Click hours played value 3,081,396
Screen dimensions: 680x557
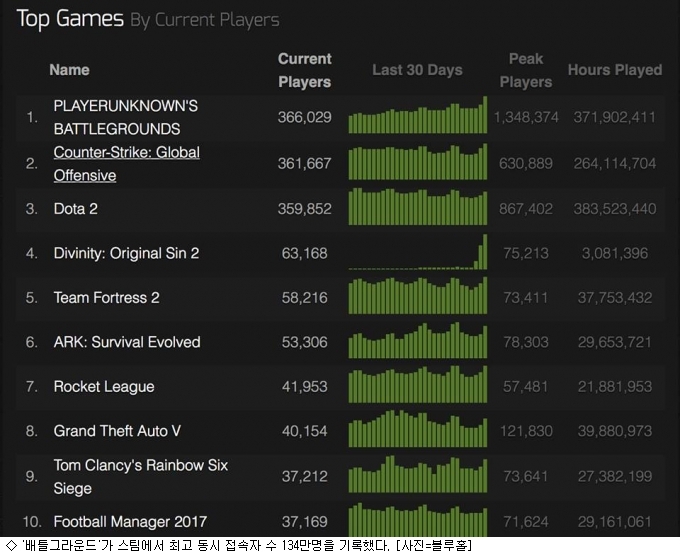(x=615, y=253)
